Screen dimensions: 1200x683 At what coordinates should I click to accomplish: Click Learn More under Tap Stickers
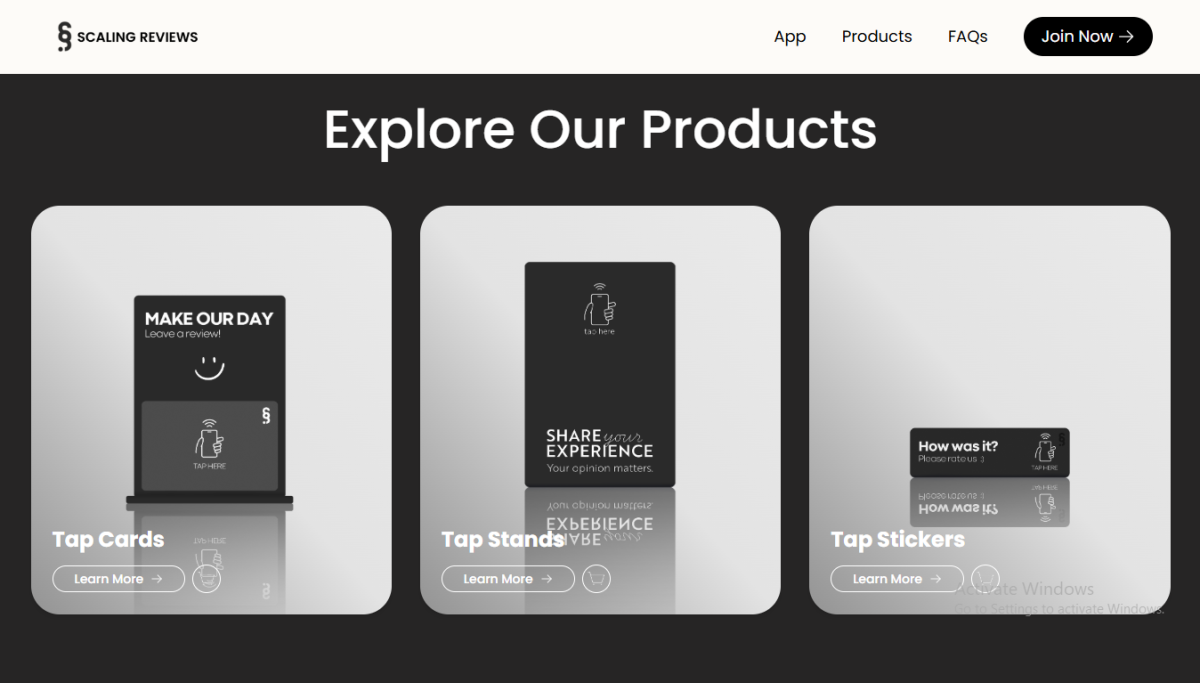point(897,579)
